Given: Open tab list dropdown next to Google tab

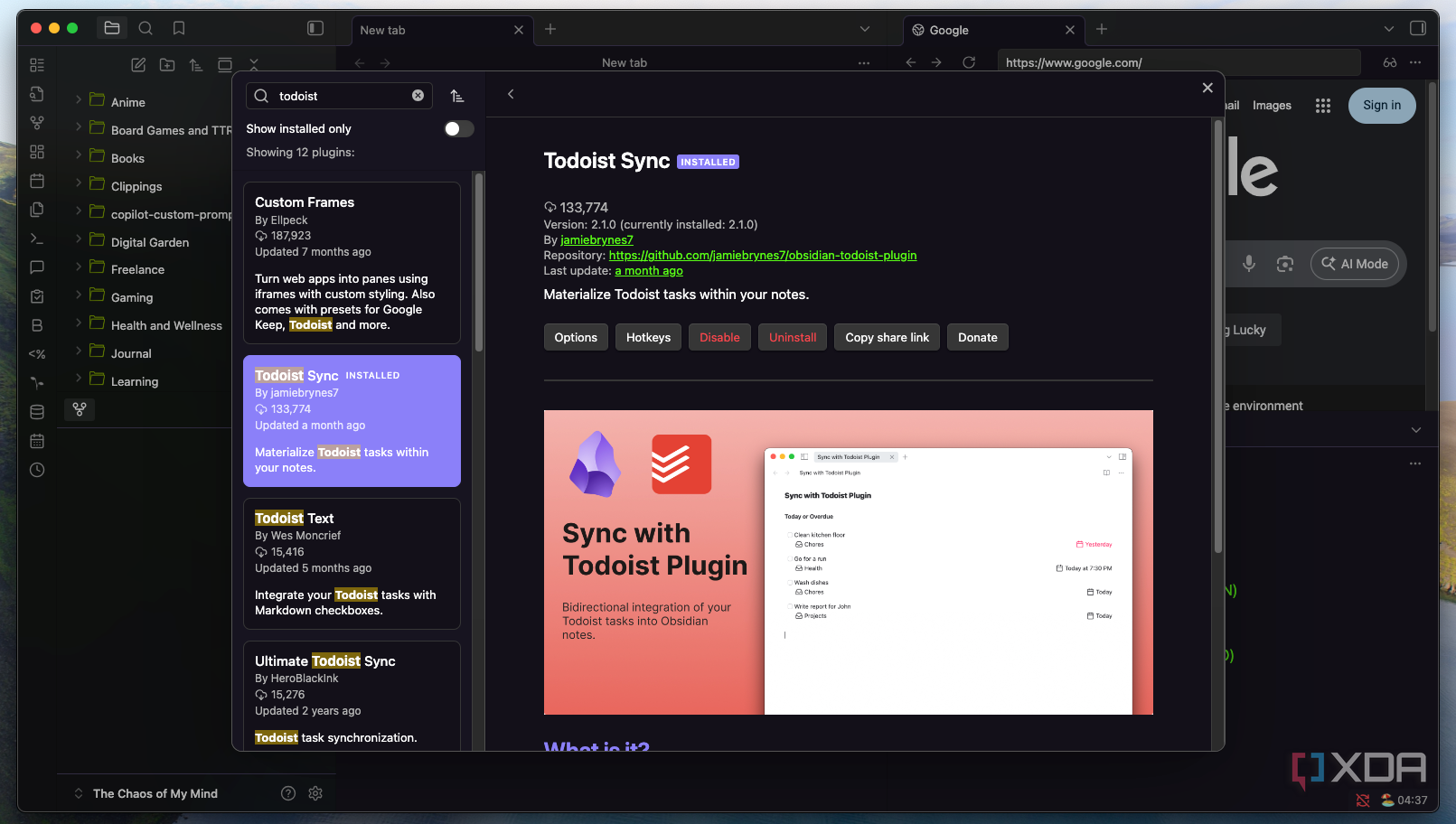Looking at the screenshot, I should (1389, 29).
